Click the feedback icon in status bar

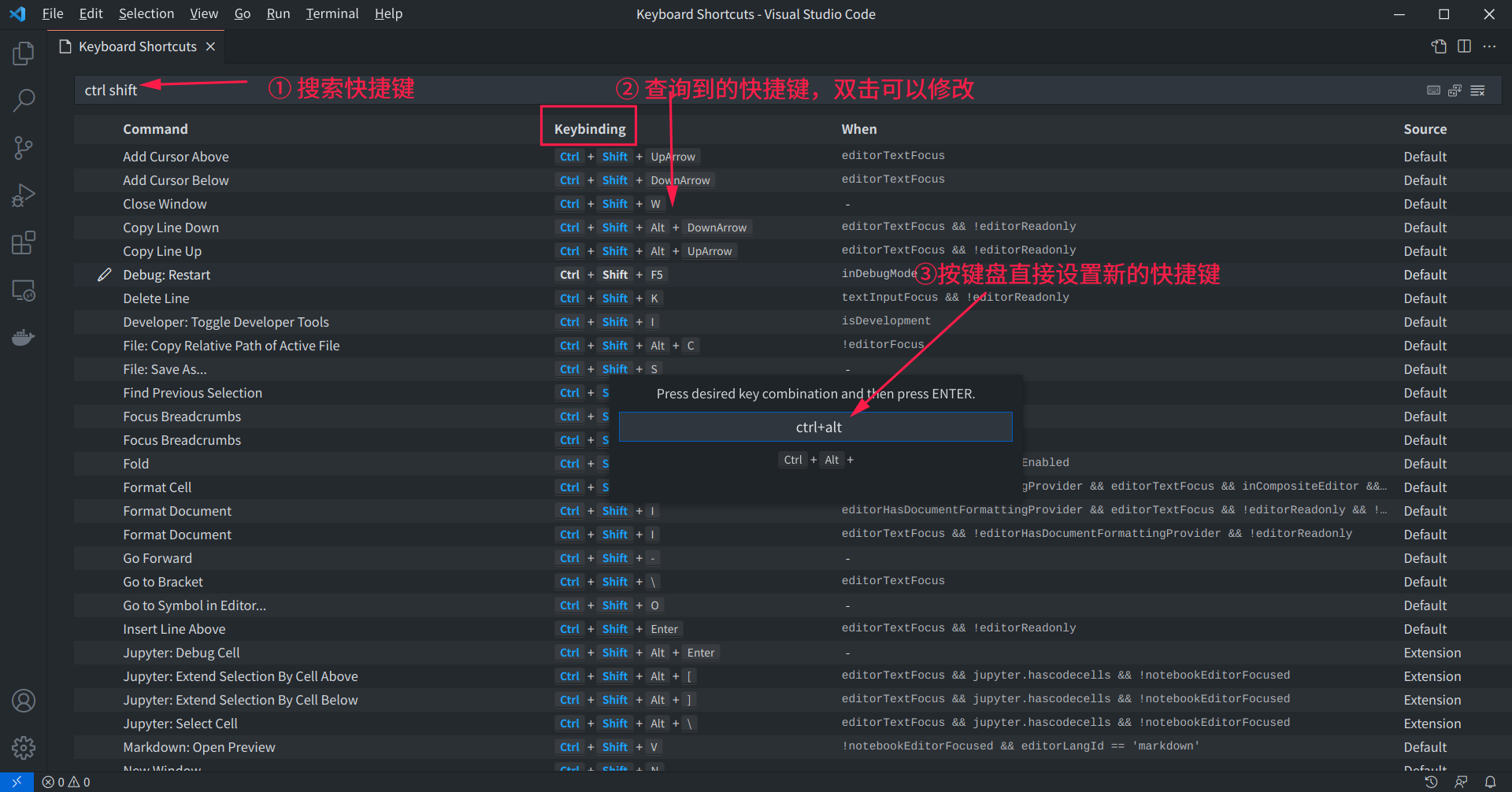point(1461,782)
